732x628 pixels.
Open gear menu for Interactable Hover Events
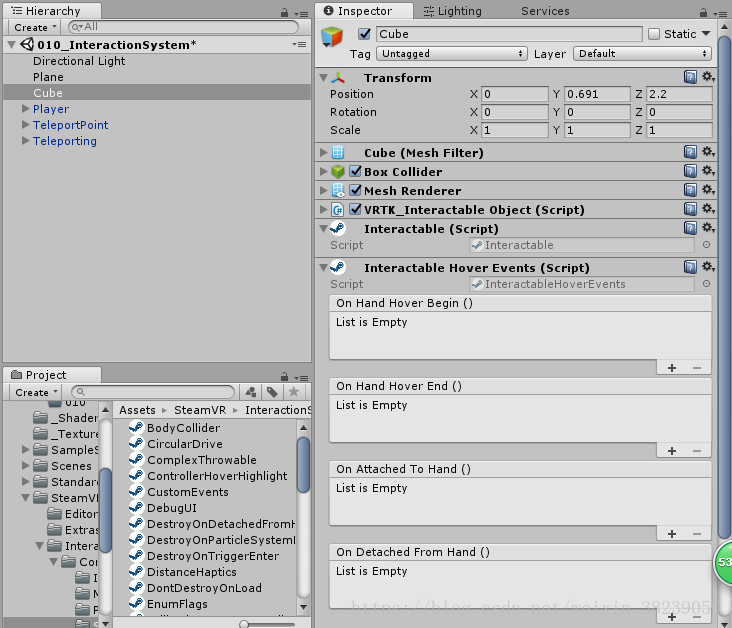point(708,267)
